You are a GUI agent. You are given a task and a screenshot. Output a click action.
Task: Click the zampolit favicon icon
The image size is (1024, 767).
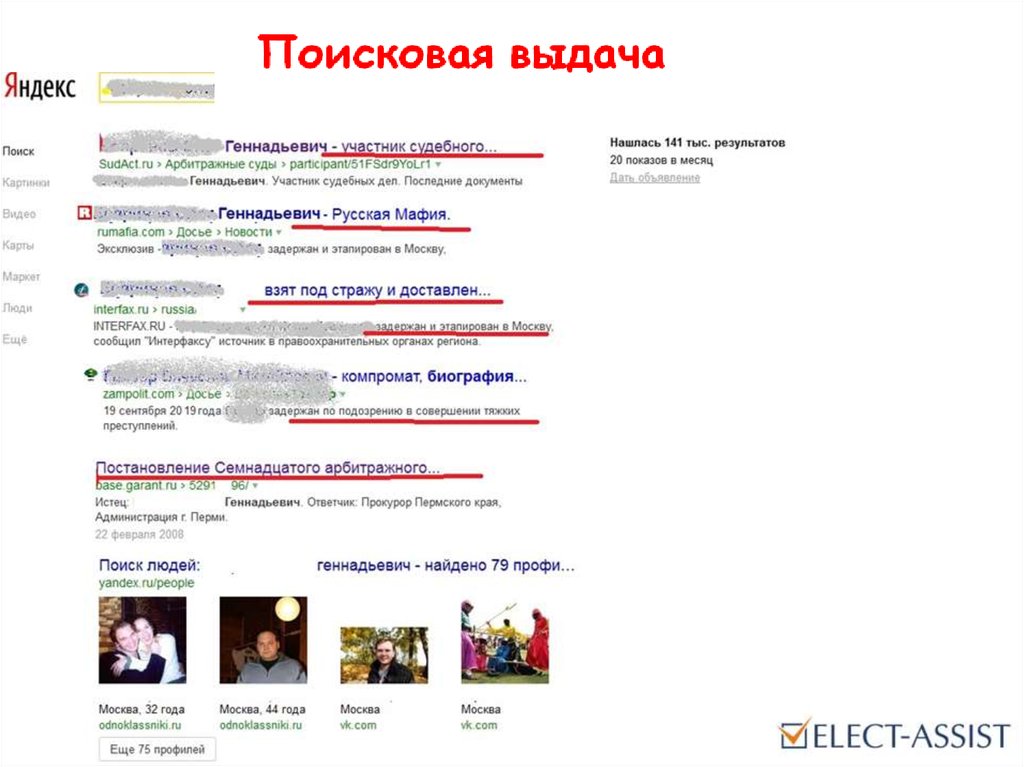(x=91, y=374)
